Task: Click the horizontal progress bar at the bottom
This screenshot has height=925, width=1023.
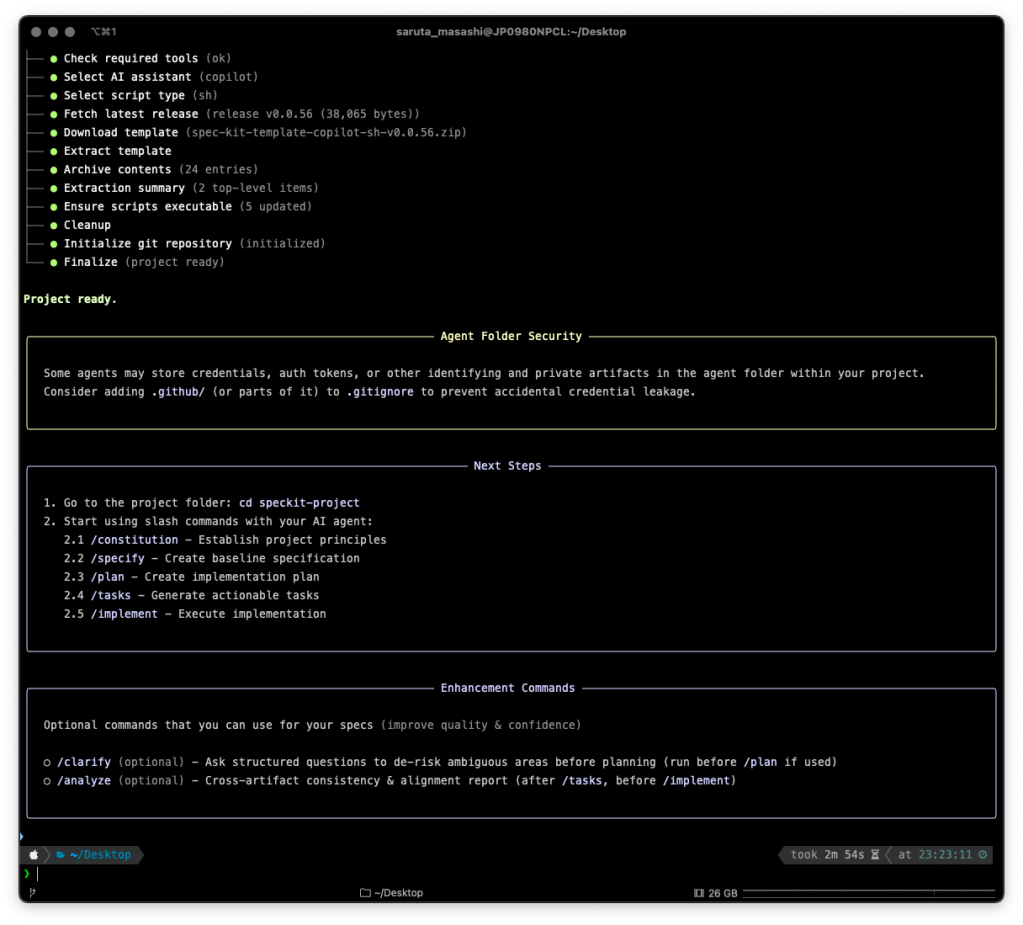Action: click(869, 891)
